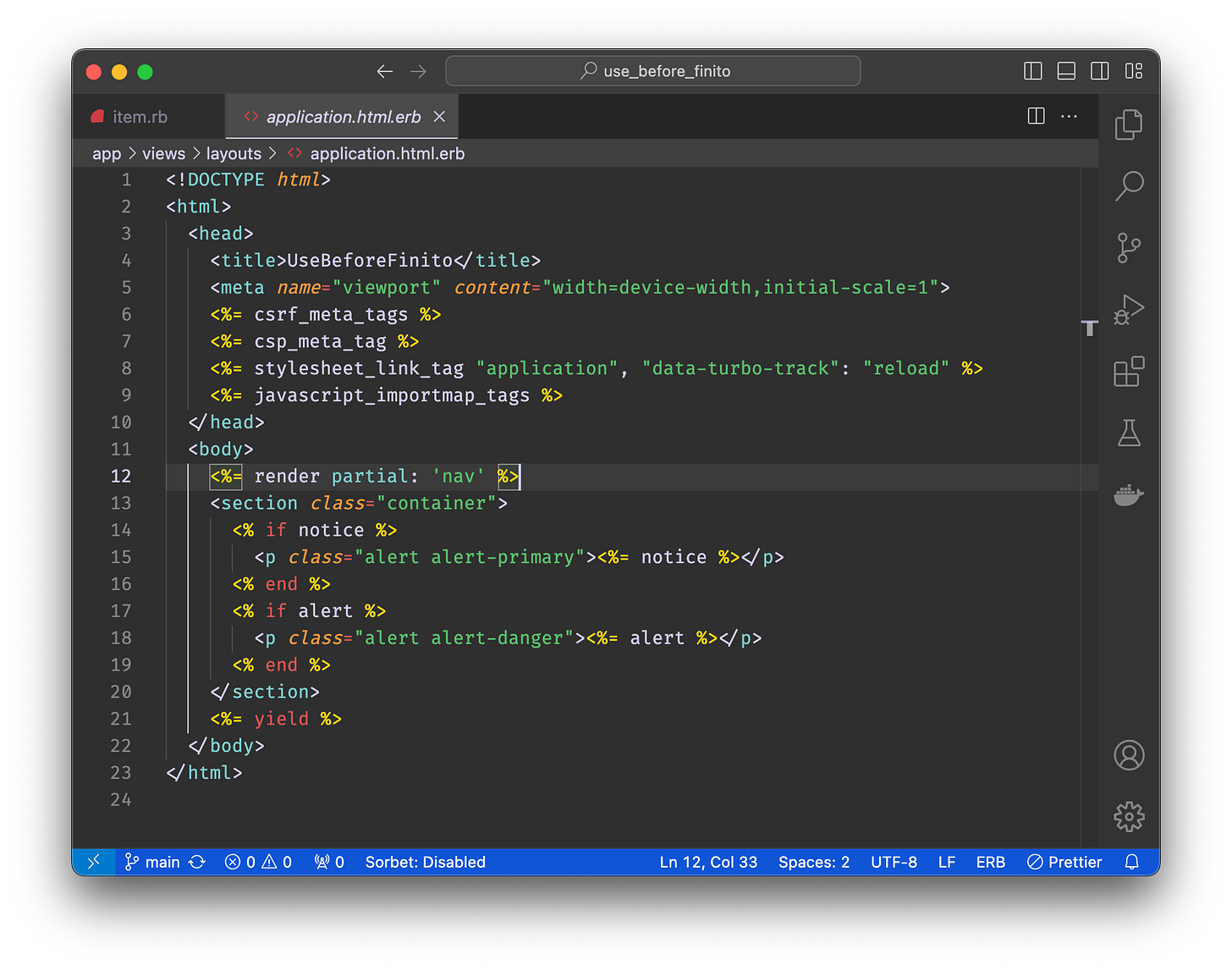
Task: Click Sorbet: Disabled in the status bar
Action: coord(425,862)
